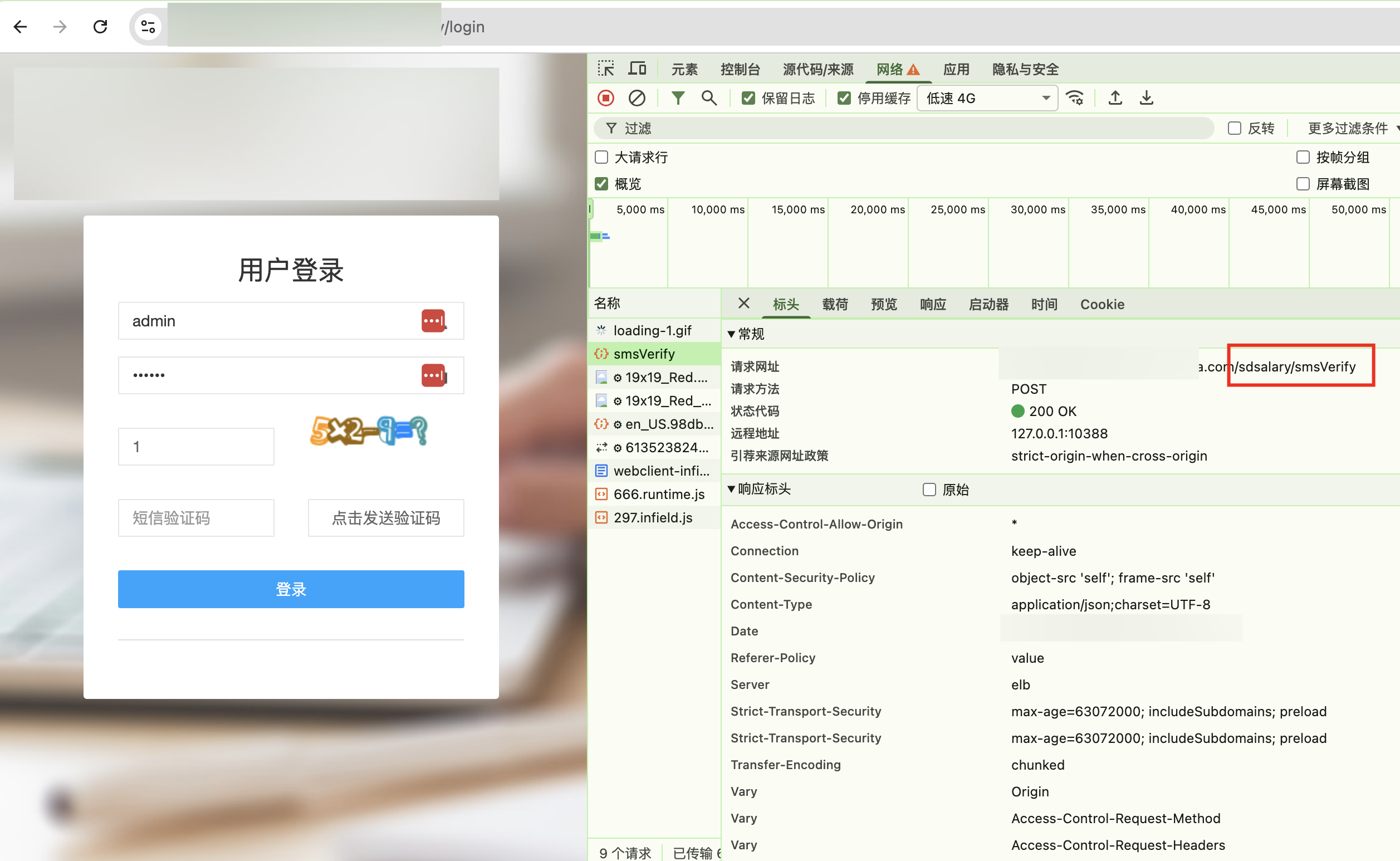Image resolution: width=1400 pixels, height=861 pixels.
Task: Enable the 大请求行 checkbox
Action: pos(601,157)
